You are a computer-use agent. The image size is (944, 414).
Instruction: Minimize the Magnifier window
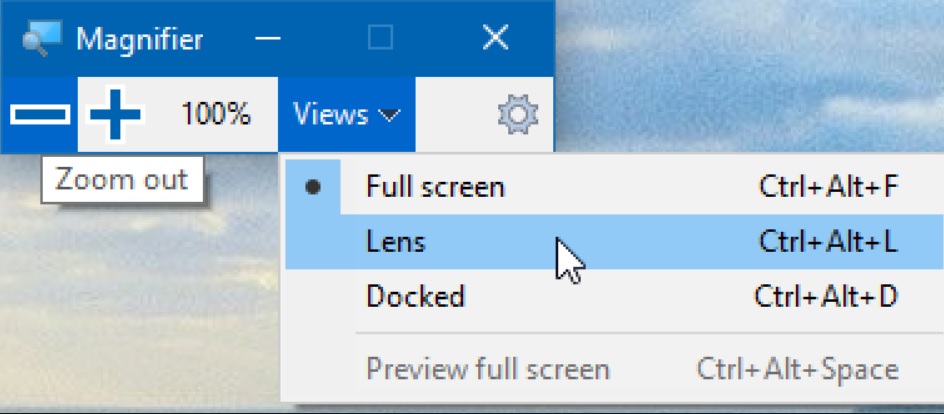coord(267,39)
